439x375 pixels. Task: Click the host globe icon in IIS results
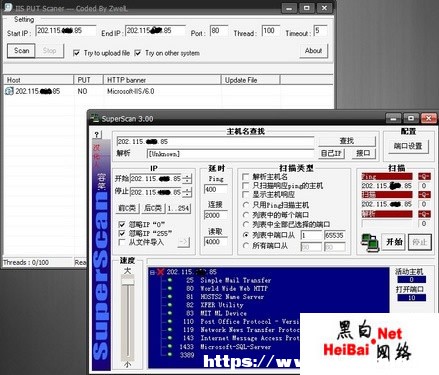click(9, 91)
